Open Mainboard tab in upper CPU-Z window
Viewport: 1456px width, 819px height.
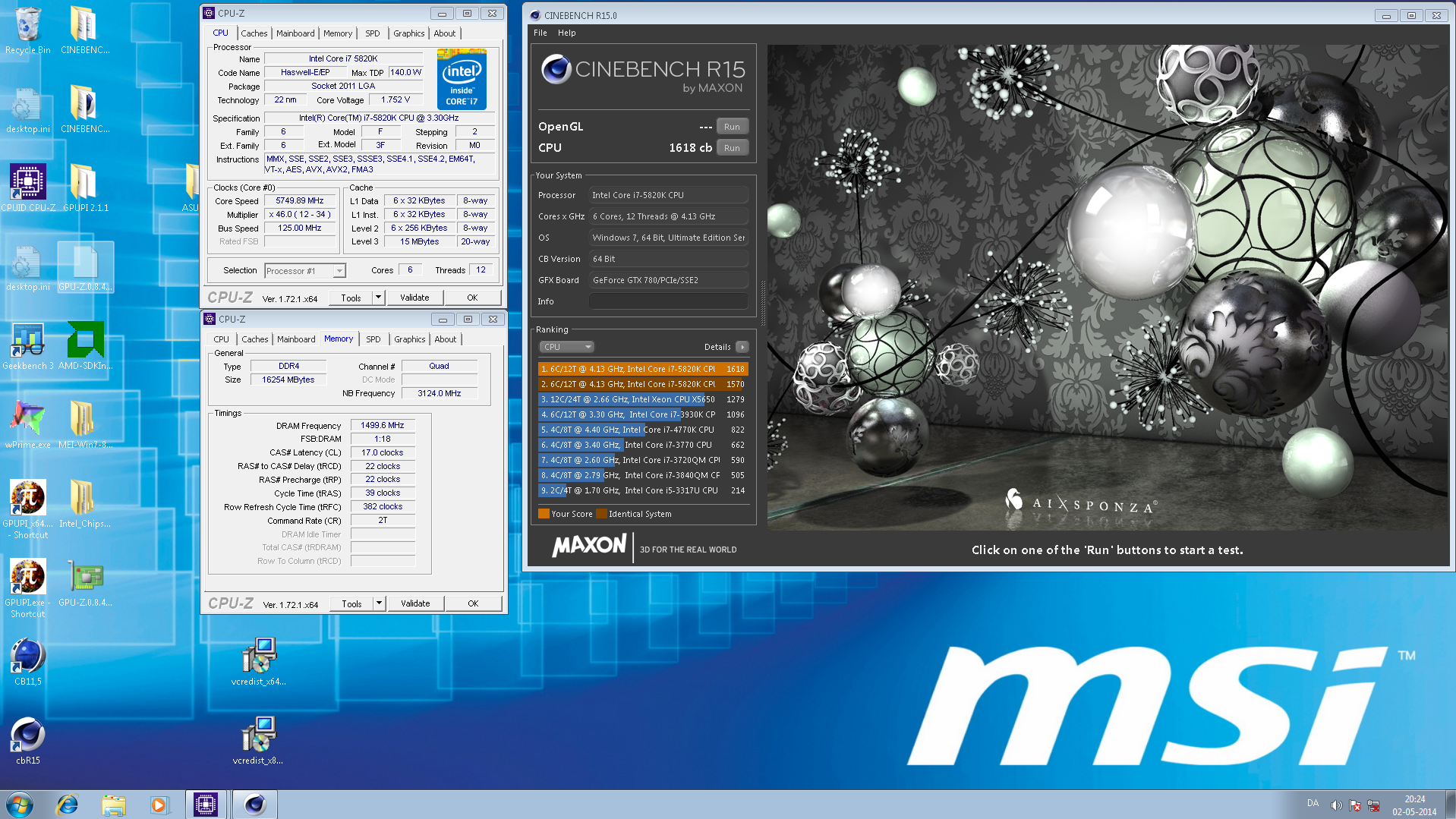295,33
